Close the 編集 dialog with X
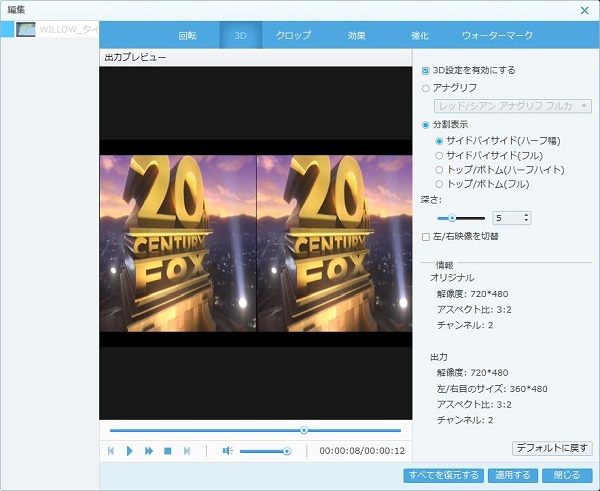 click(x=585, y=10)
